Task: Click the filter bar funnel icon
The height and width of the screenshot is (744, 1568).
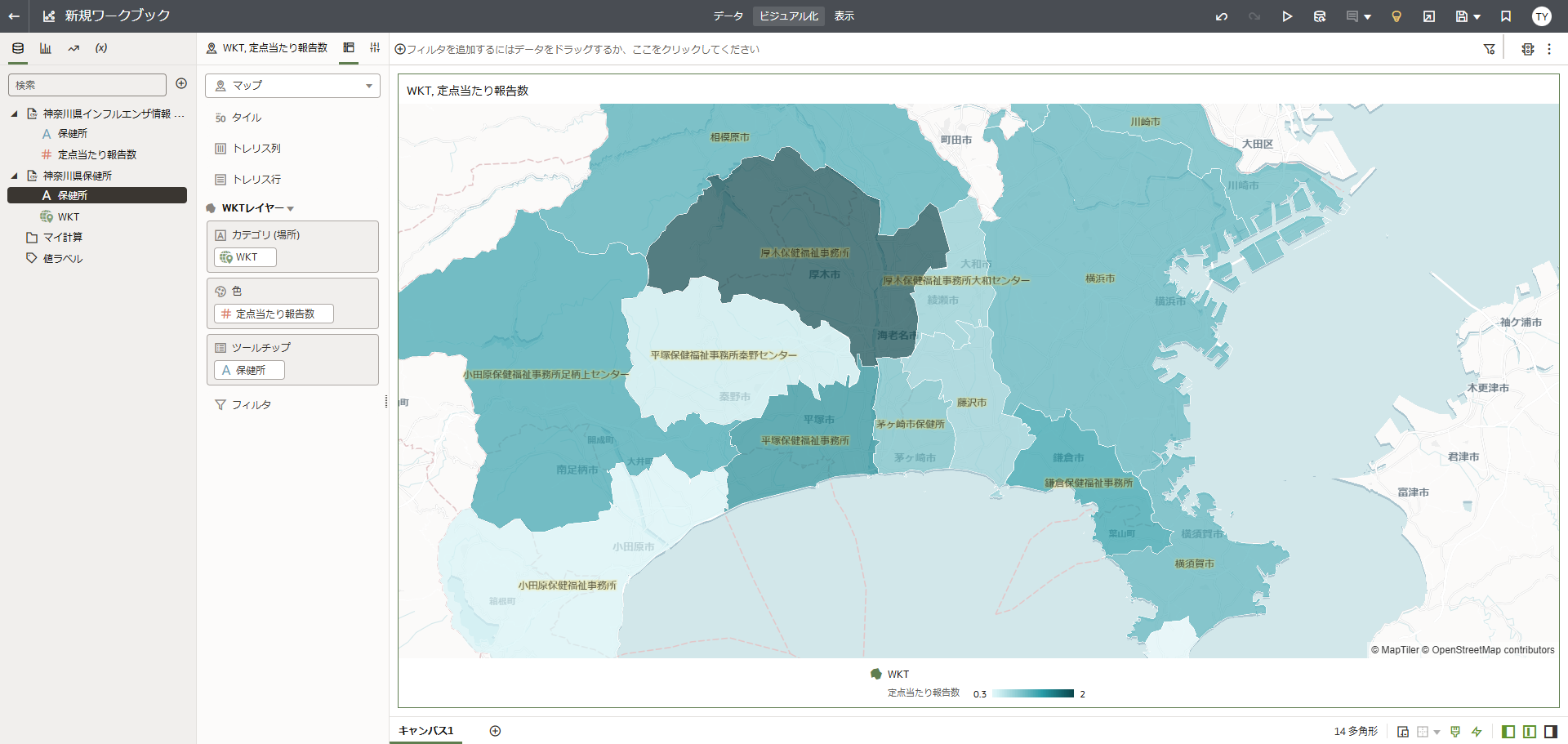Action: (1490, 49)
